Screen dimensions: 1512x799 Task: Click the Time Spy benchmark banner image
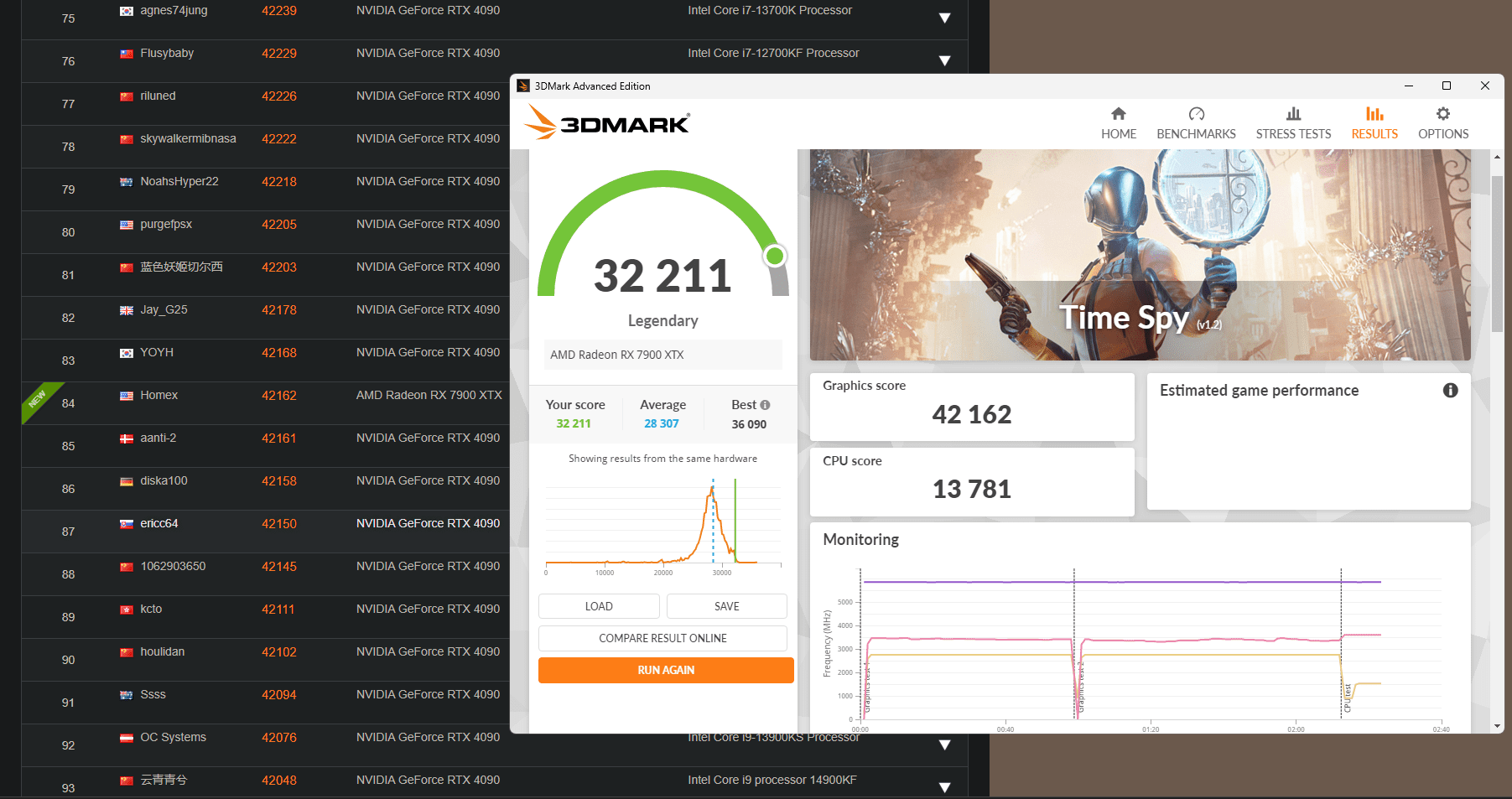1140,255
